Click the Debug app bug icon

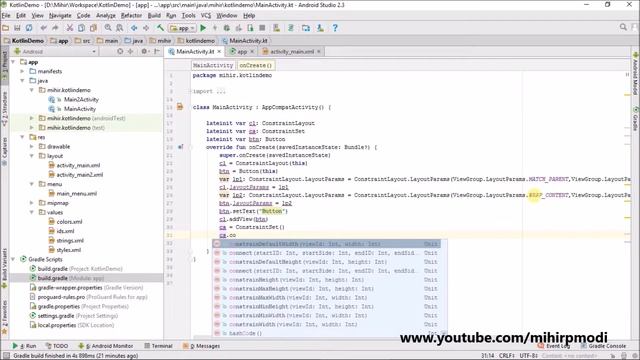pos(227,28)
